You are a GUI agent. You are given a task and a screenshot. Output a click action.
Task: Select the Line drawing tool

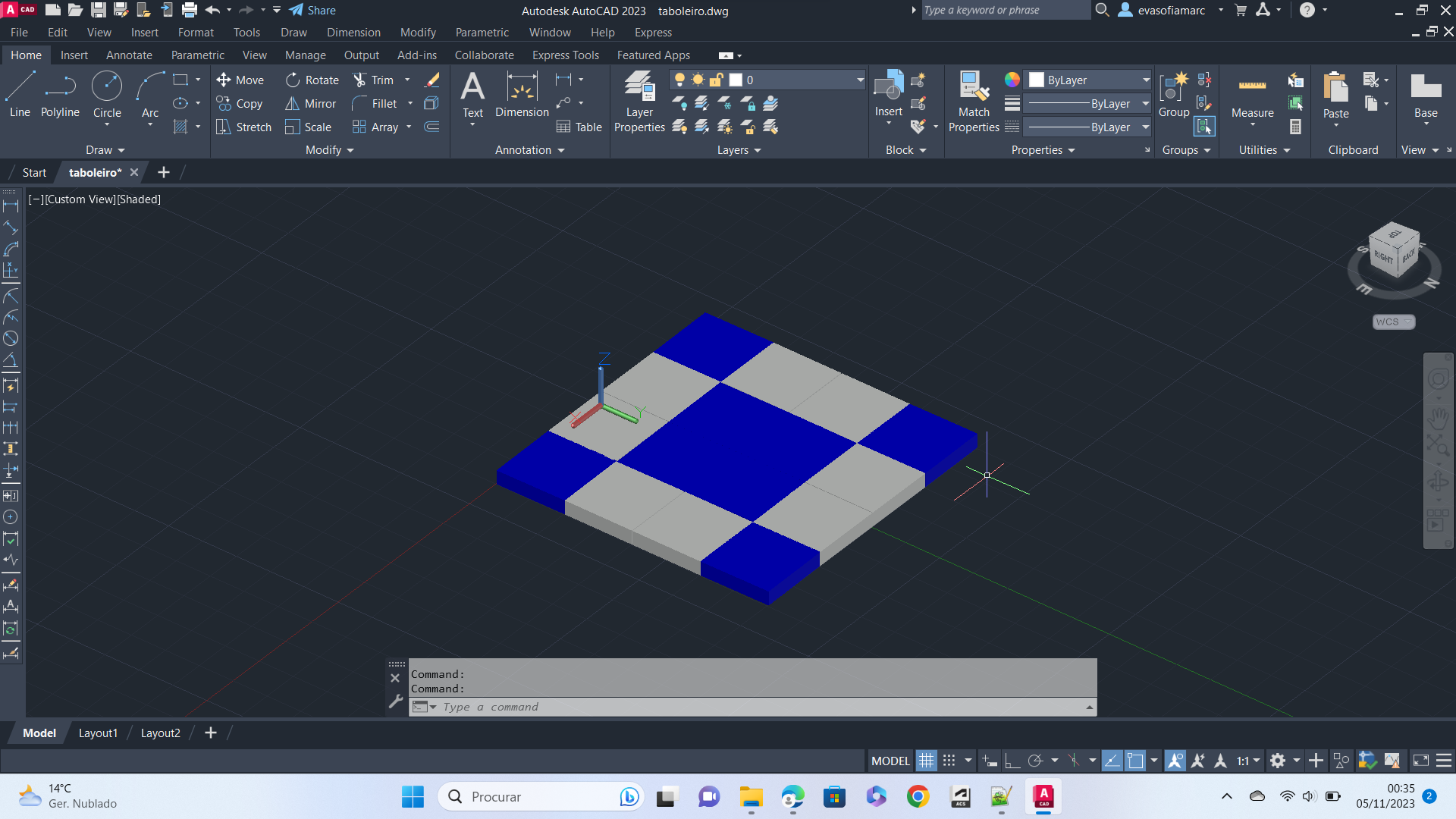pos(20,95)
